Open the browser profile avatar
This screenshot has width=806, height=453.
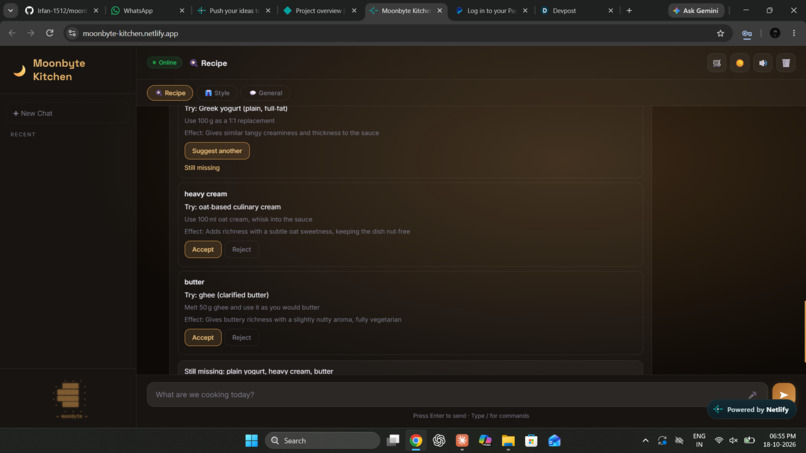775,33
